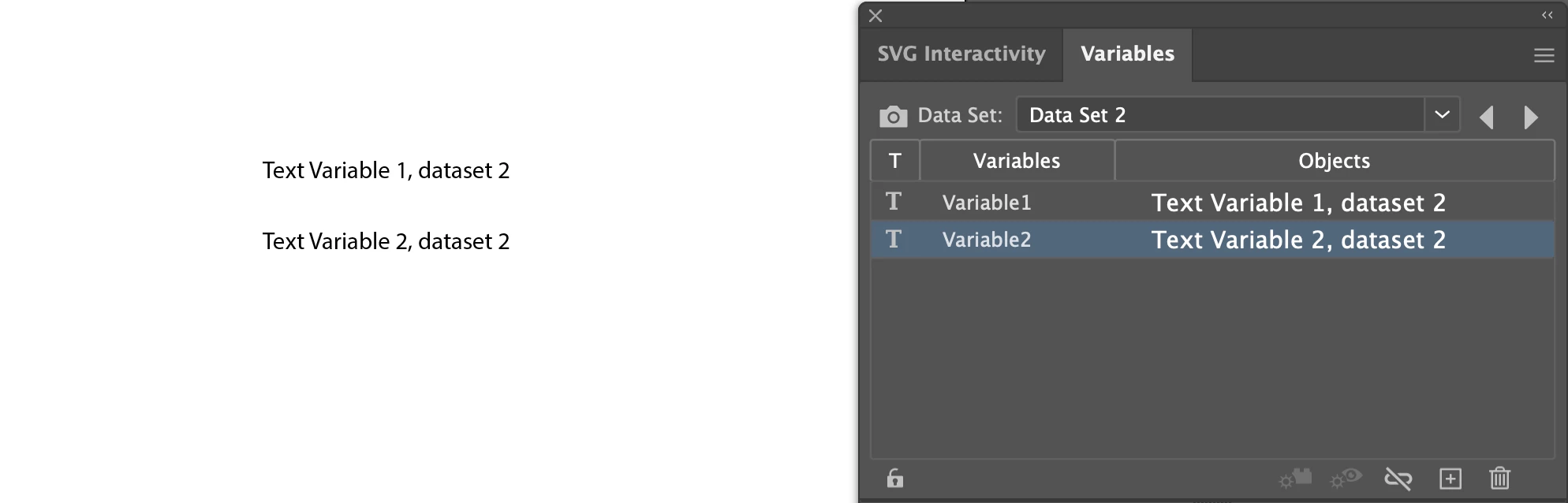
Task: Select the Variables tab
Action: (x=1127, y=54)
